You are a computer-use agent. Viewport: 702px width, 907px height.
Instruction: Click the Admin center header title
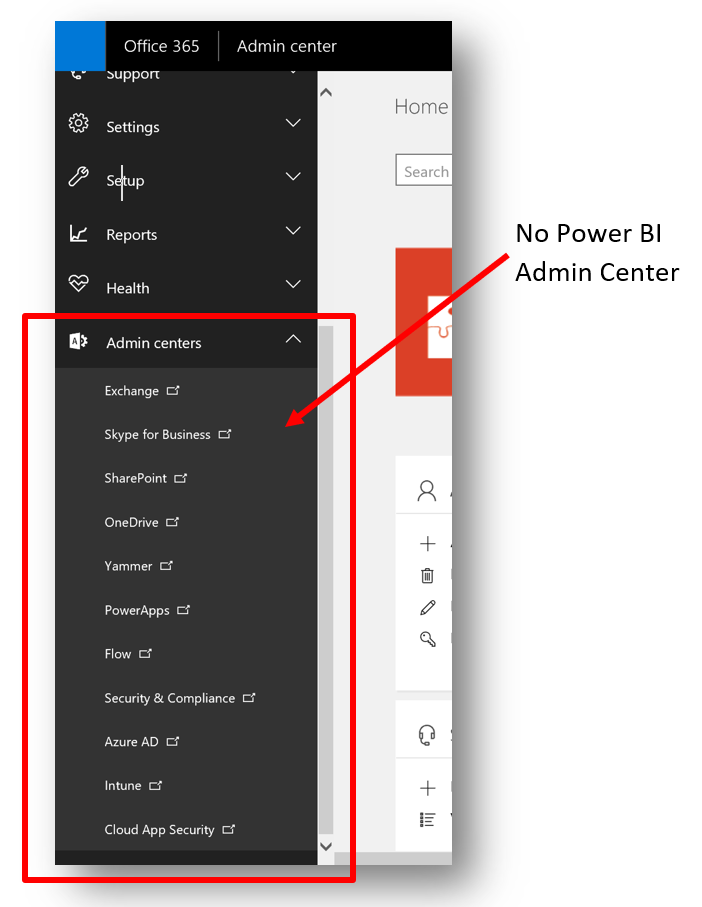pos(286,46)
